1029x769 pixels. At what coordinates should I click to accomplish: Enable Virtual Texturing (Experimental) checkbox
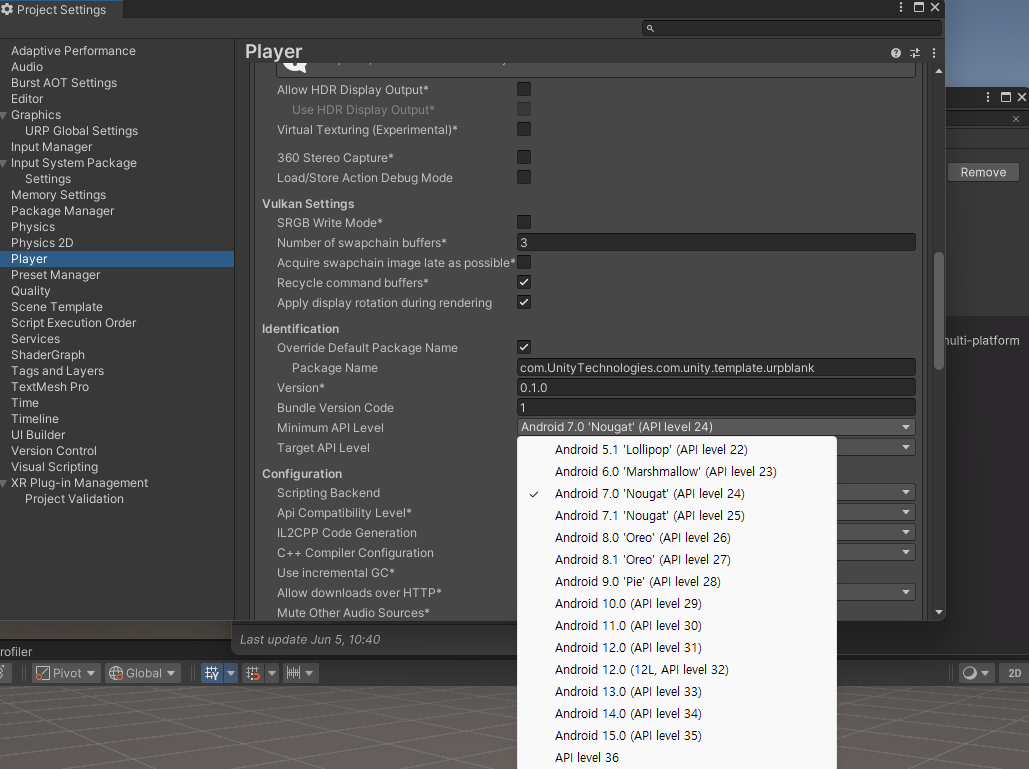pos(524,129)
